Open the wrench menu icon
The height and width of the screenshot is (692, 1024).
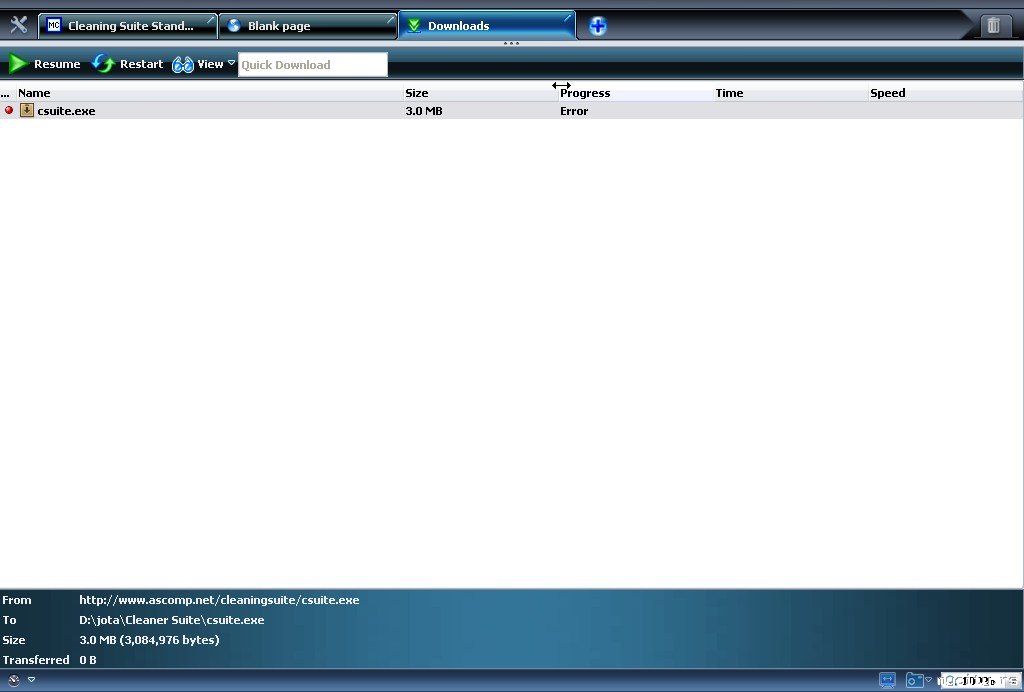pos(18,25)
